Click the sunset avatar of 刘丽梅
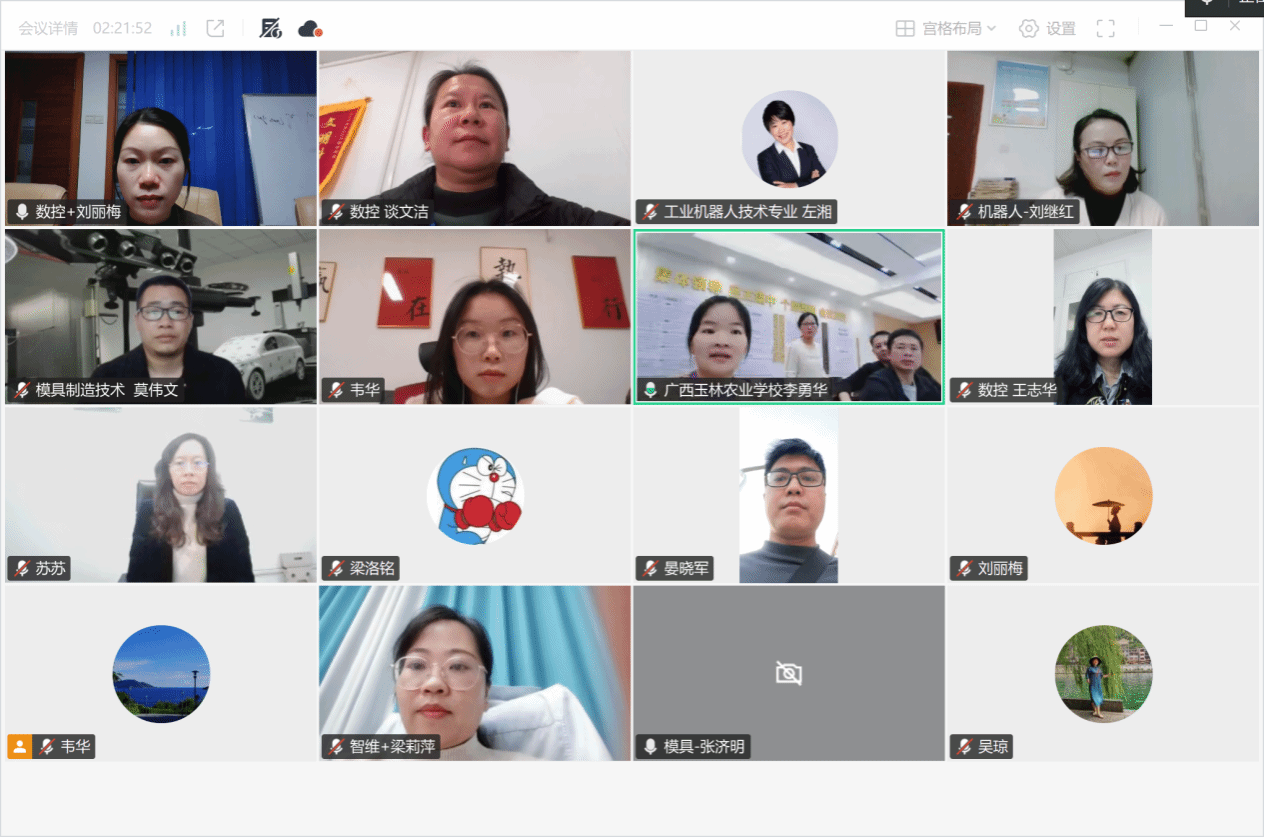The width and height of the screenshot is (1264, 837). point(1103,495)
